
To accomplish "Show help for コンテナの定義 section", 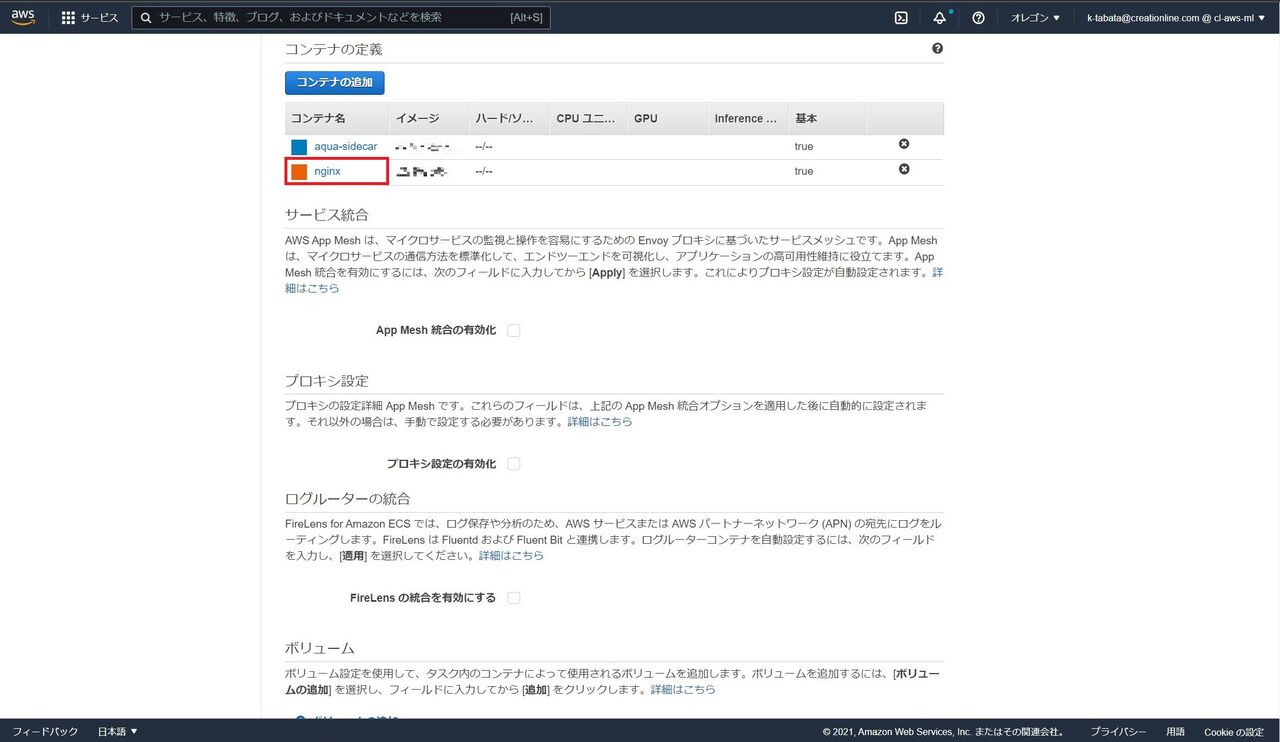I will 937,48.
